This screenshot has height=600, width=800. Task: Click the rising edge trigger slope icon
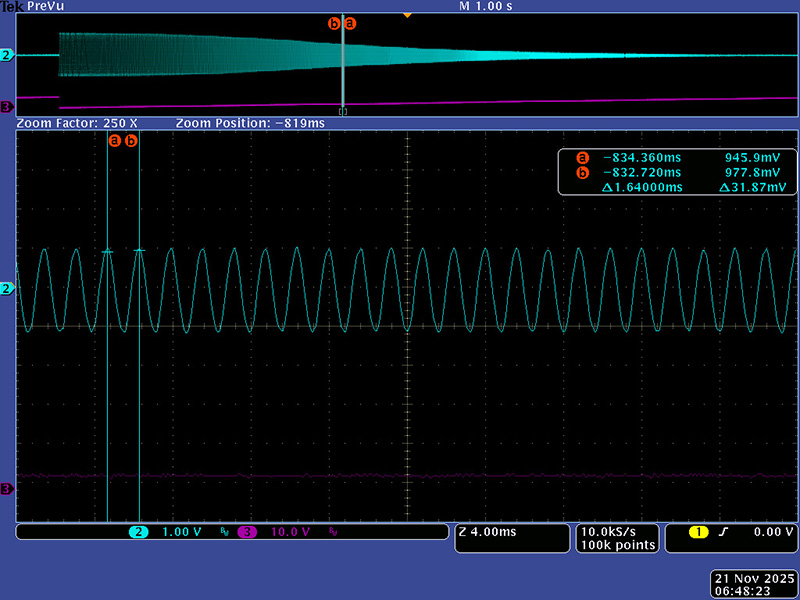tap(722, 532)
